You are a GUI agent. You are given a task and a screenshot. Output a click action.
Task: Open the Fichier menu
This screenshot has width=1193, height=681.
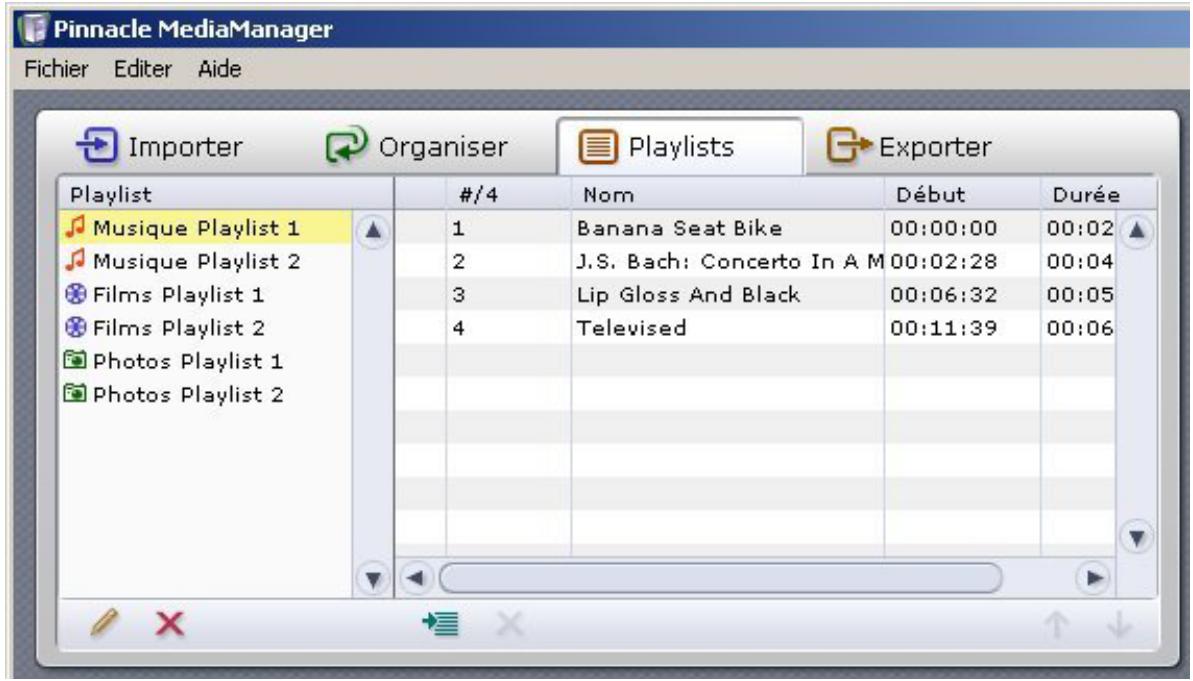click(56, 69)
